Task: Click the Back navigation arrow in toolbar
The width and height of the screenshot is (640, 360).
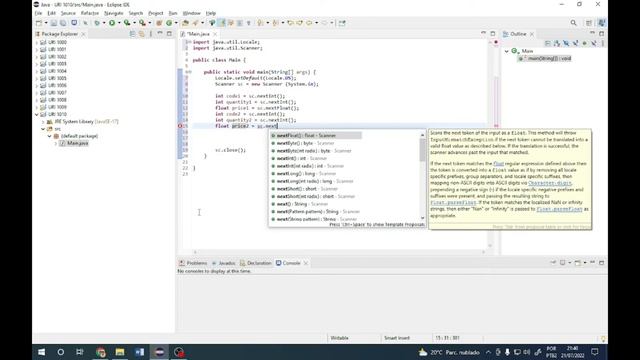Action: (309, 23)
